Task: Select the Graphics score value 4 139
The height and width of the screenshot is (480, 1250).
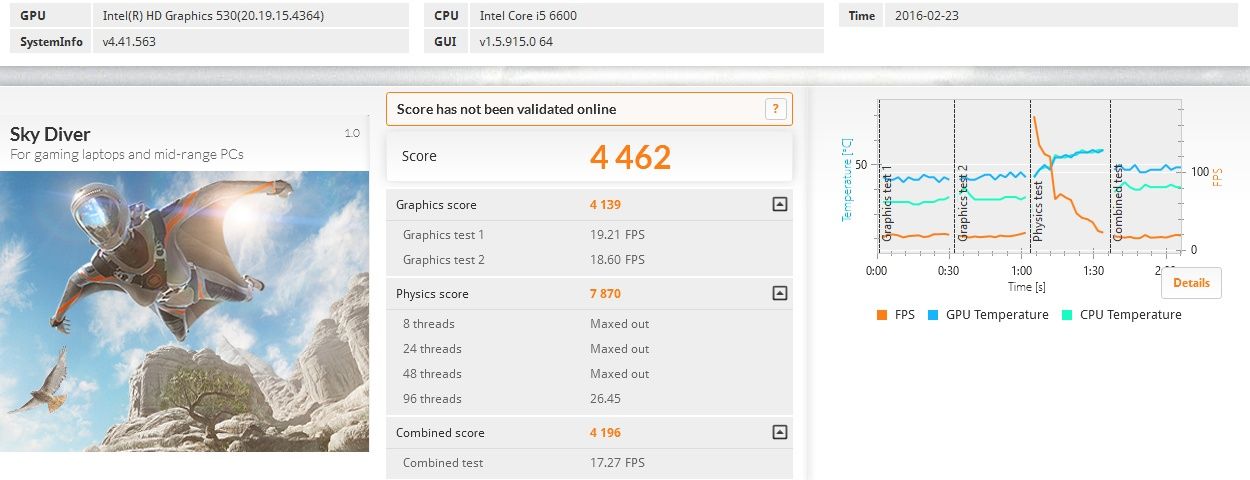Action: point(606,205)
